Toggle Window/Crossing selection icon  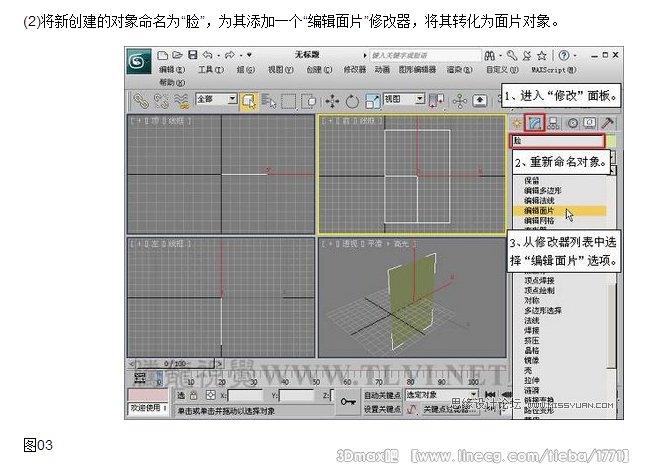coord(309,101)
